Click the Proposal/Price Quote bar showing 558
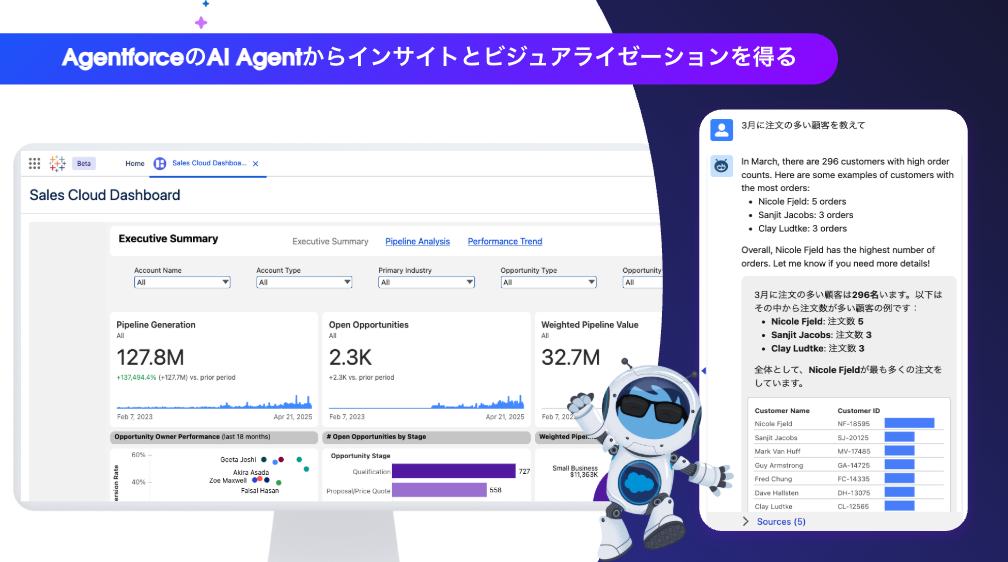Viewport: 1008px width, 562px height. (439, 490)
